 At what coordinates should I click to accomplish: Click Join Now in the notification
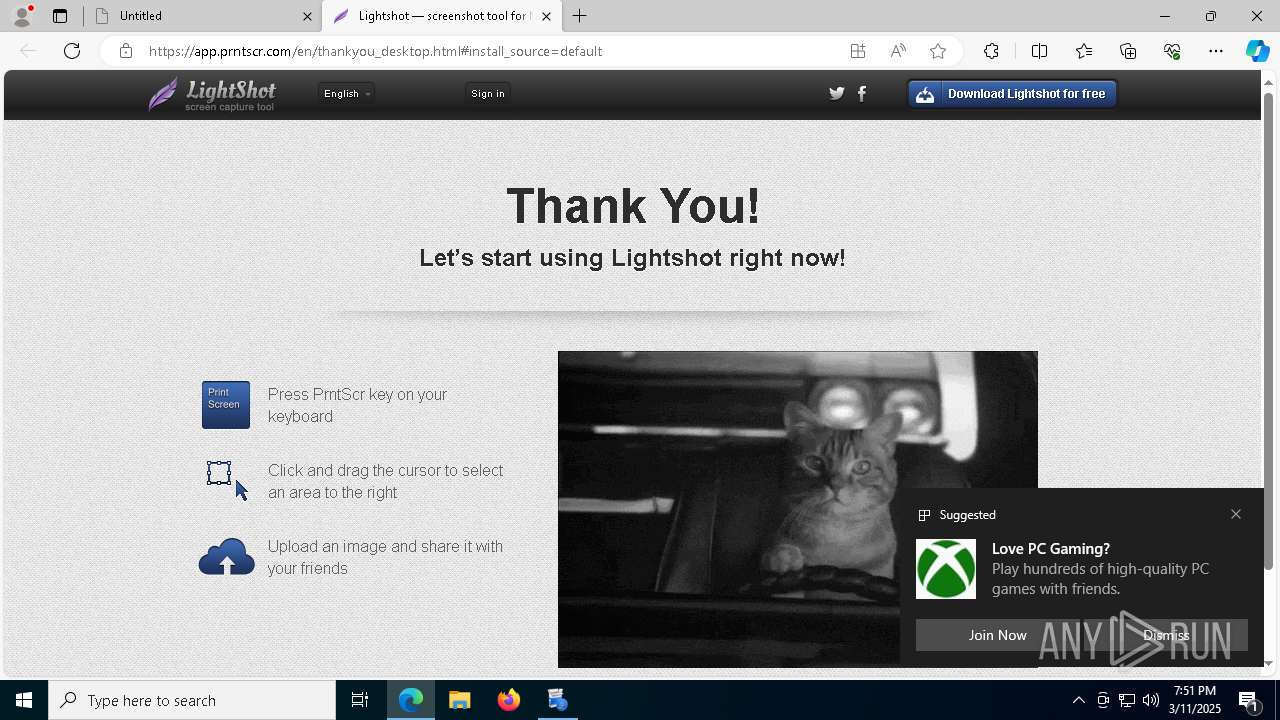click(997, 635)
